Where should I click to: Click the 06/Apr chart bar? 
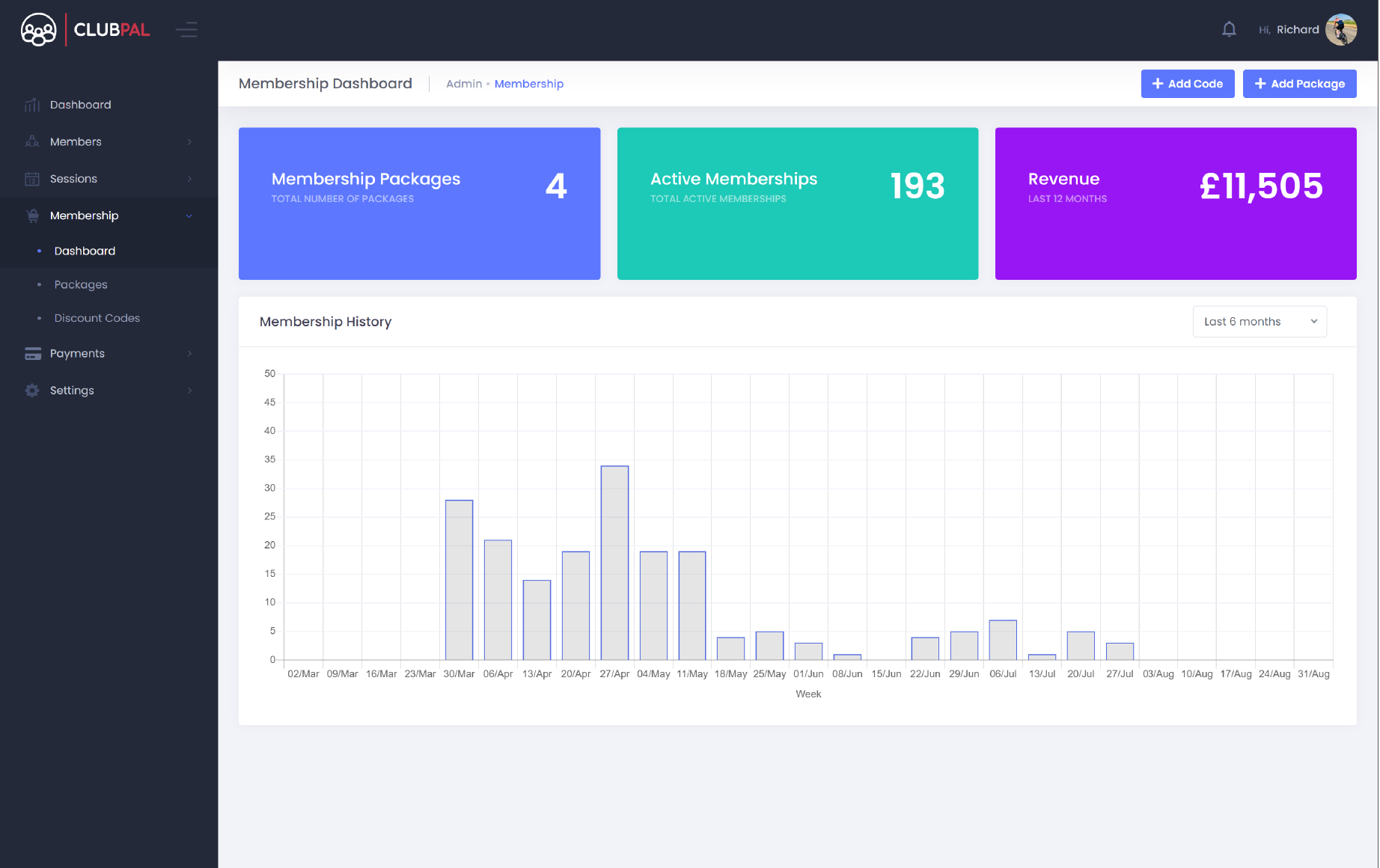coord(498,600)
